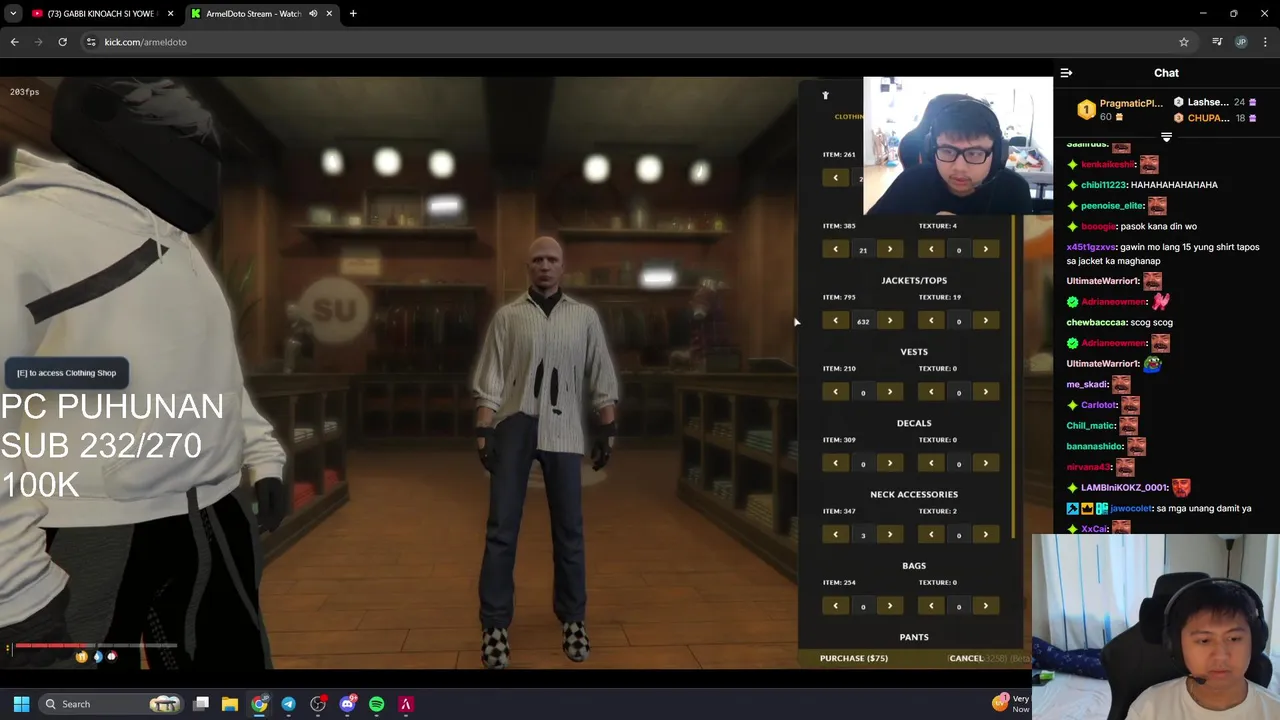1280x720 pixels.
Task: Select next Vests texture
Action: pos(986,392)
